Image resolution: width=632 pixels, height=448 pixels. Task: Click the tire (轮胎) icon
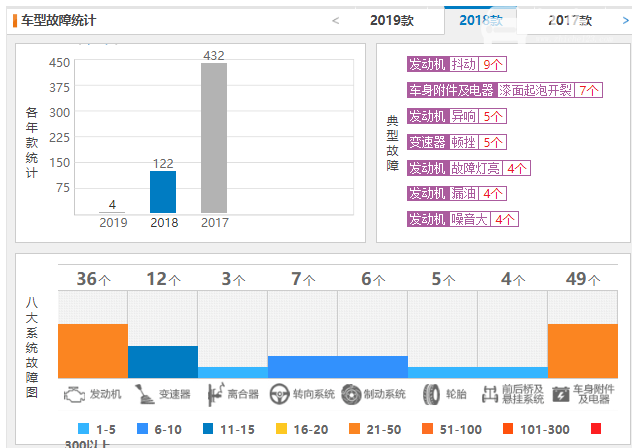pos(431,394)
